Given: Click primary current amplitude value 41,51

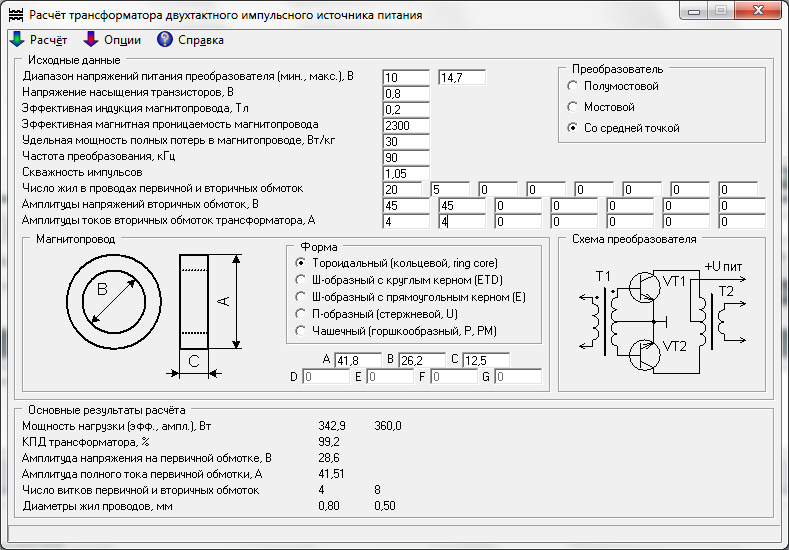Looking at the screenshot, I should (331, 474).
